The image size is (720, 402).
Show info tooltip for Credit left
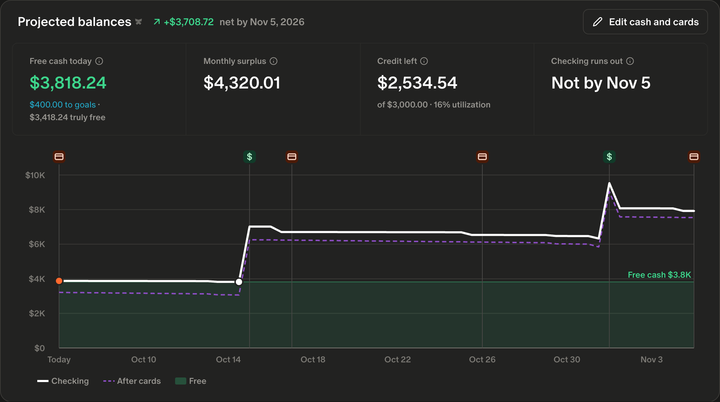(x=424, y=61)
